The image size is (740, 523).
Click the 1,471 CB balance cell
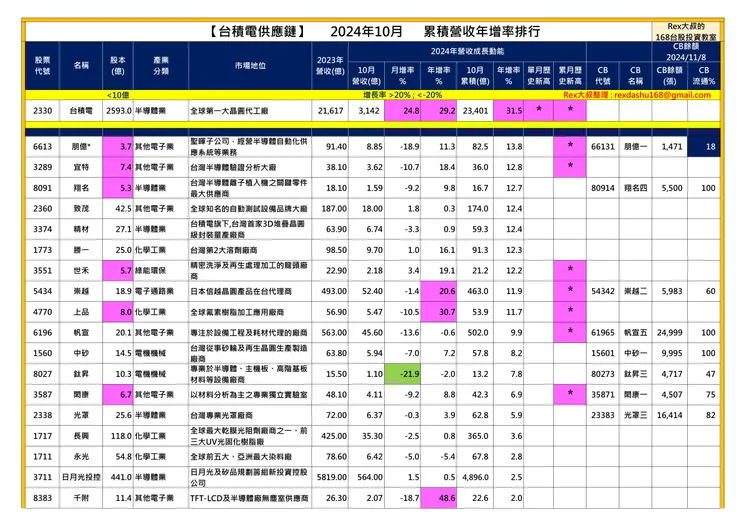click(x=670, y=146)
